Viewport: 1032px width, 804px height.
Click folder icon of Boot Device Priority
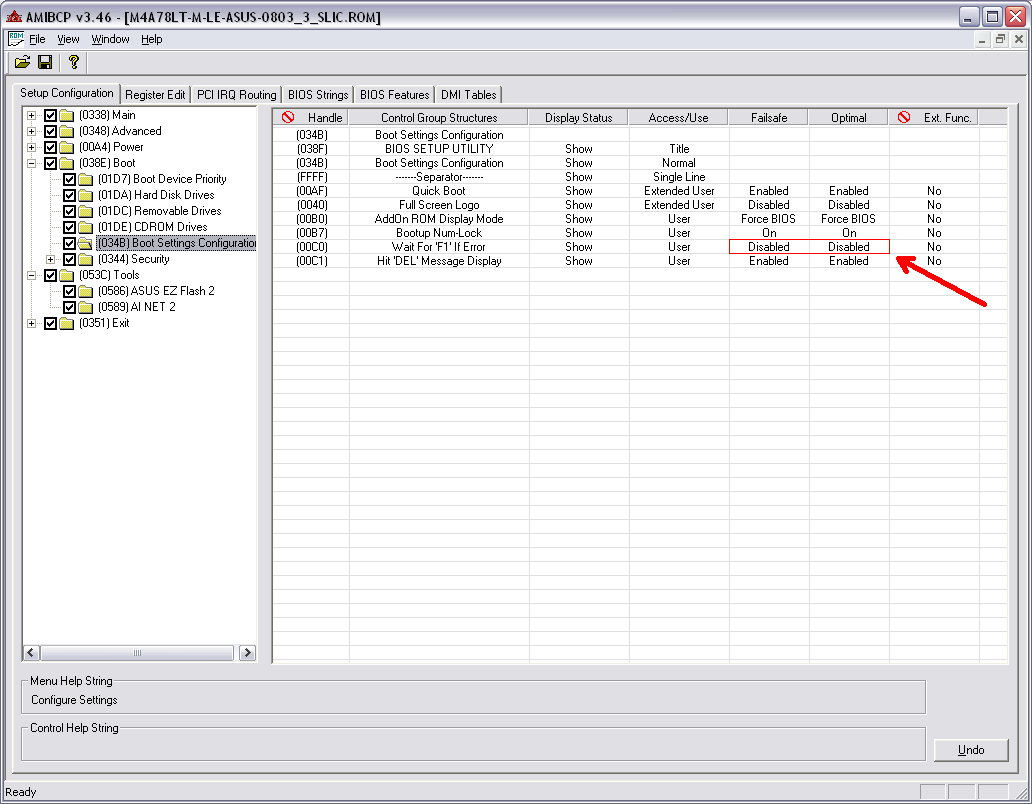coord(86,179)
